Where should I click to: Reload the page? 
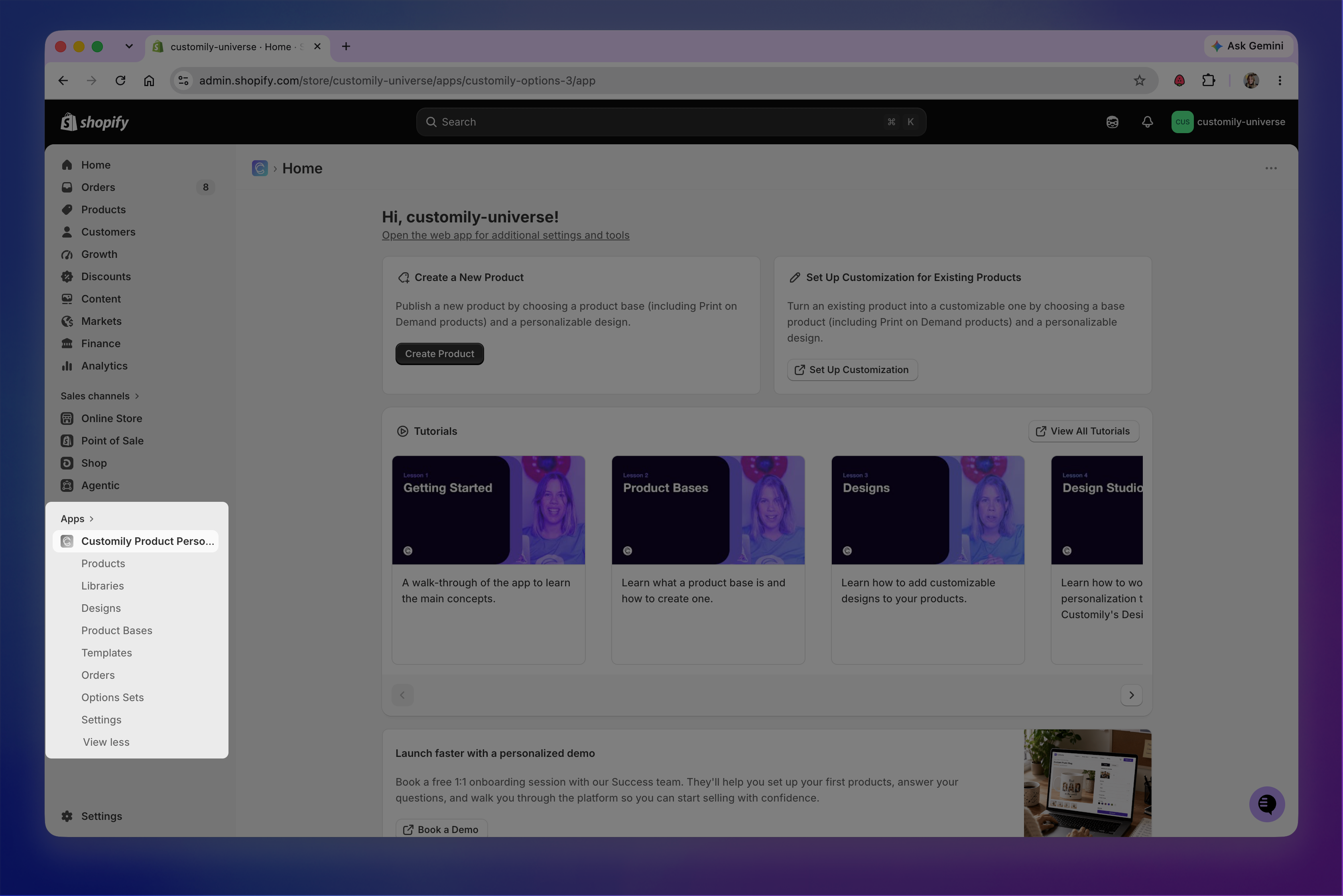tap(120, 81)
